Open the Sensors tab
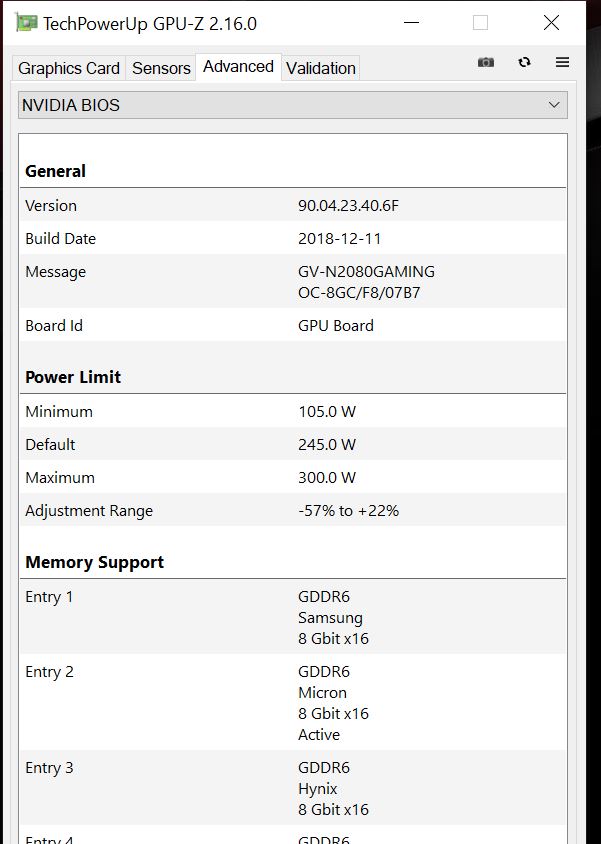This screenshot has height=844, width=601. click(x=161, y=68)
